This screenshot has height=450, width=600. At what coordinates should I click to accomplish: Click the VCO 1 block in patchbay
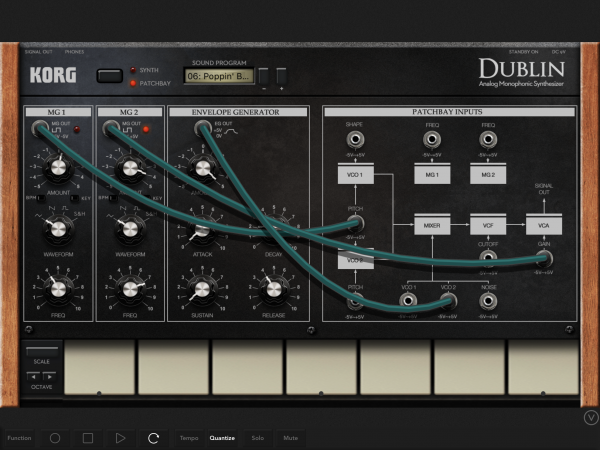[x=355, y=174]
